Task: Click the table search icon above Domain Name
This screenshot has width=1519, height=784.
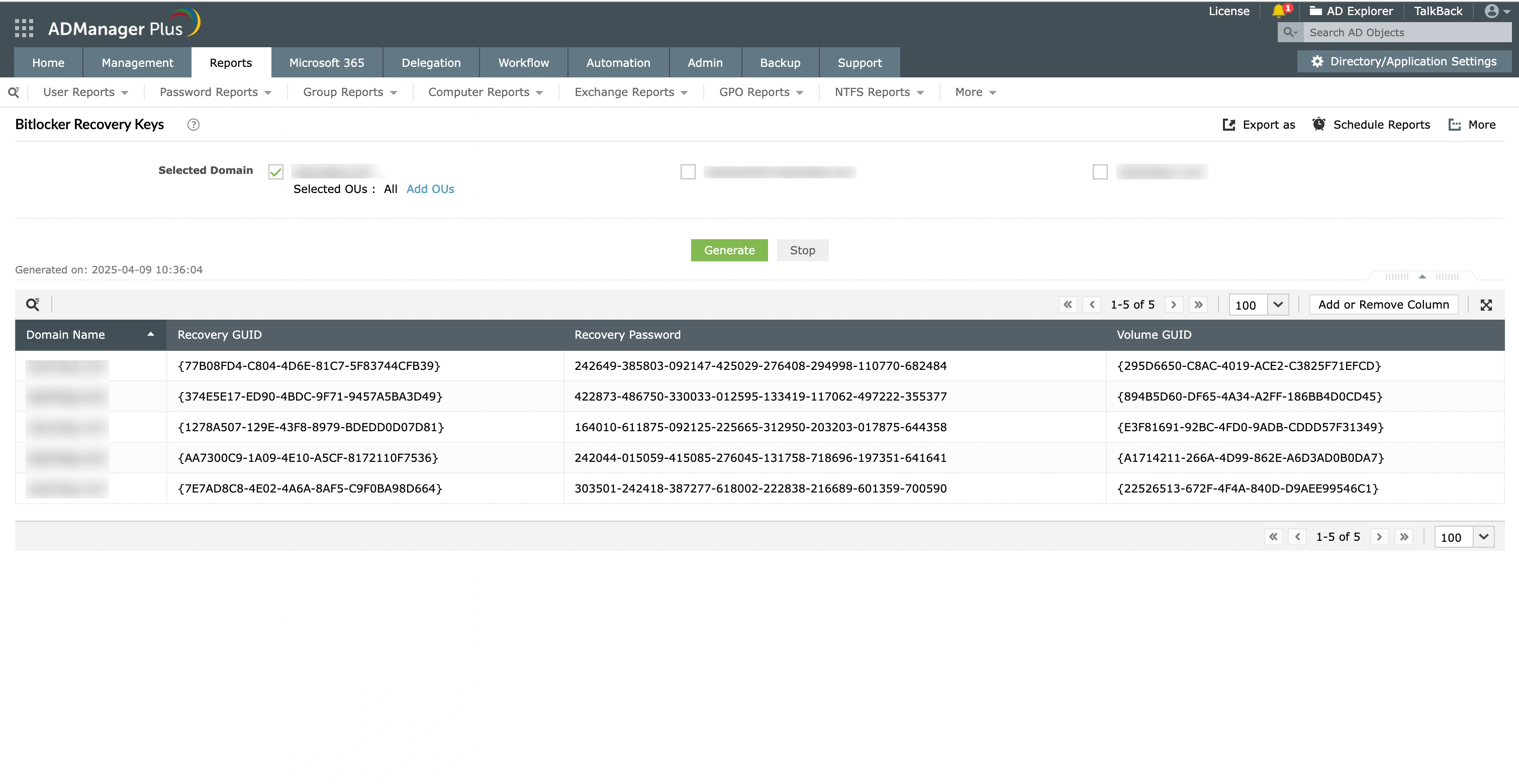Action: coord(33,304)
